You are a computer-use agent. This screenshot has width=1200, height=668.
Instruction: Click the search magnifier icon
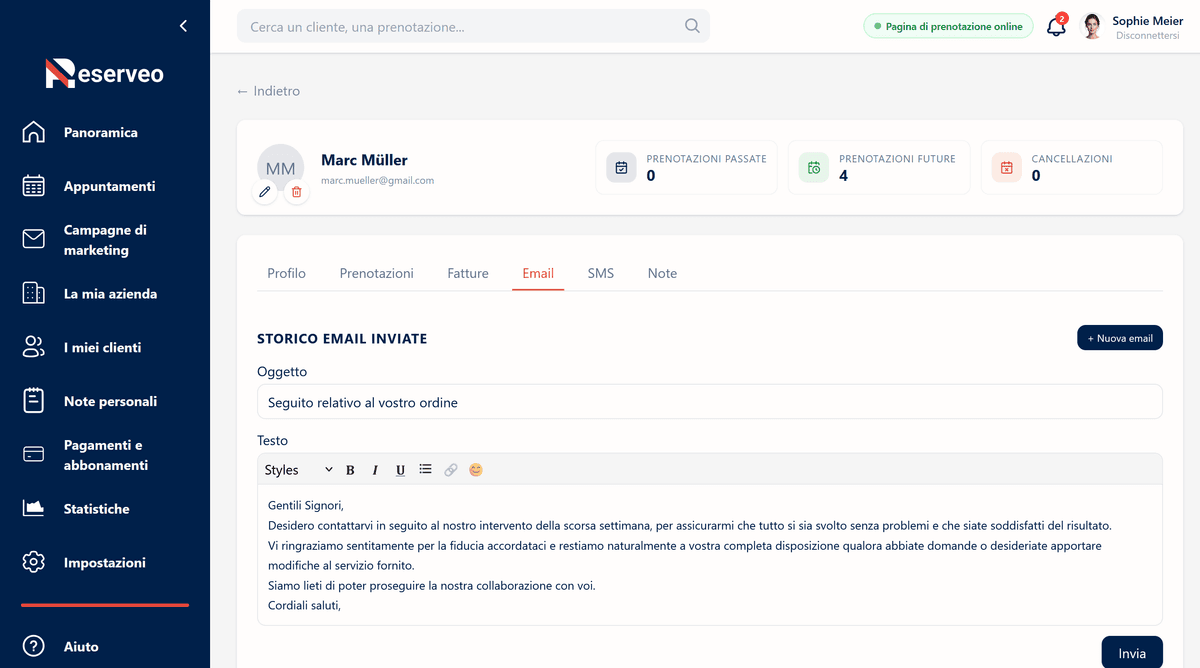[x=692, y=26]
